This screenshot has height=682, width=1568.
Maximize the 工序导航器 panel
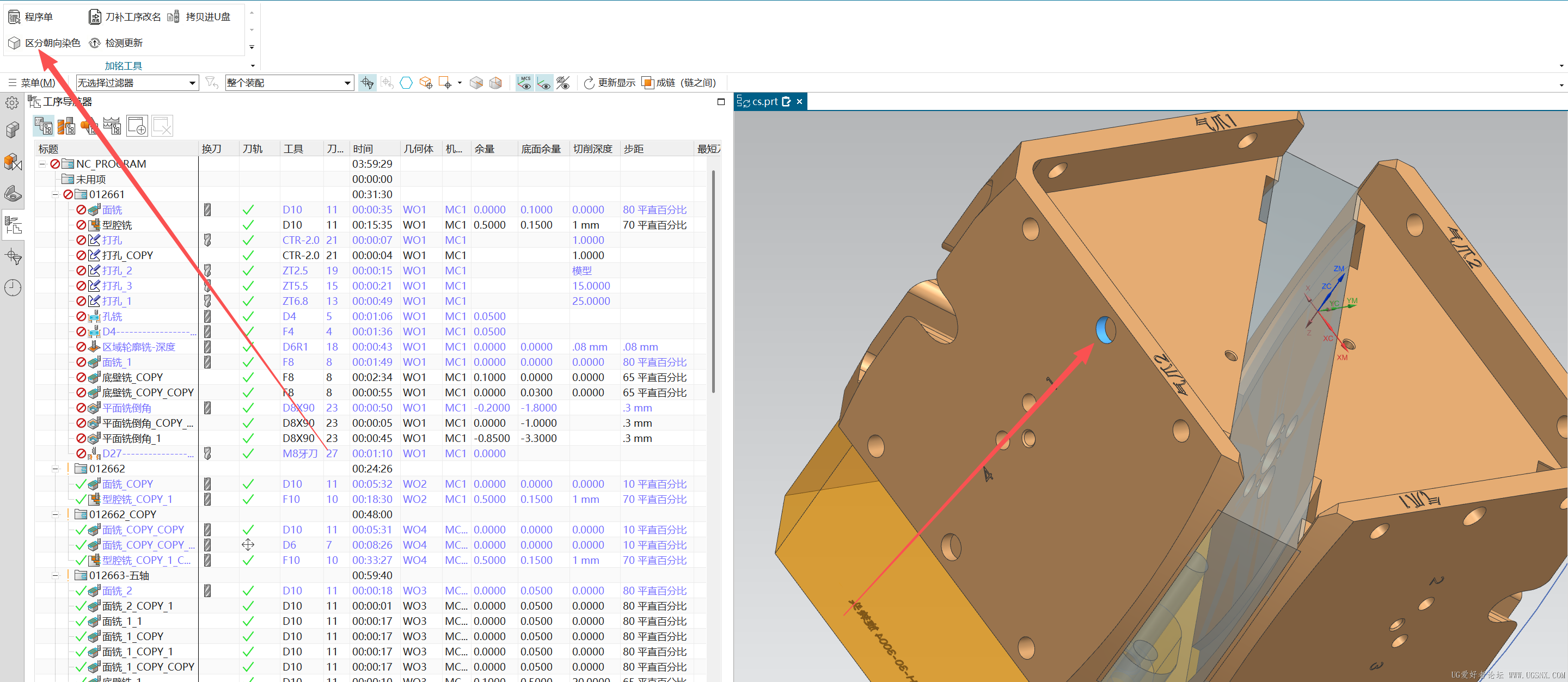(x=721, y=102)
